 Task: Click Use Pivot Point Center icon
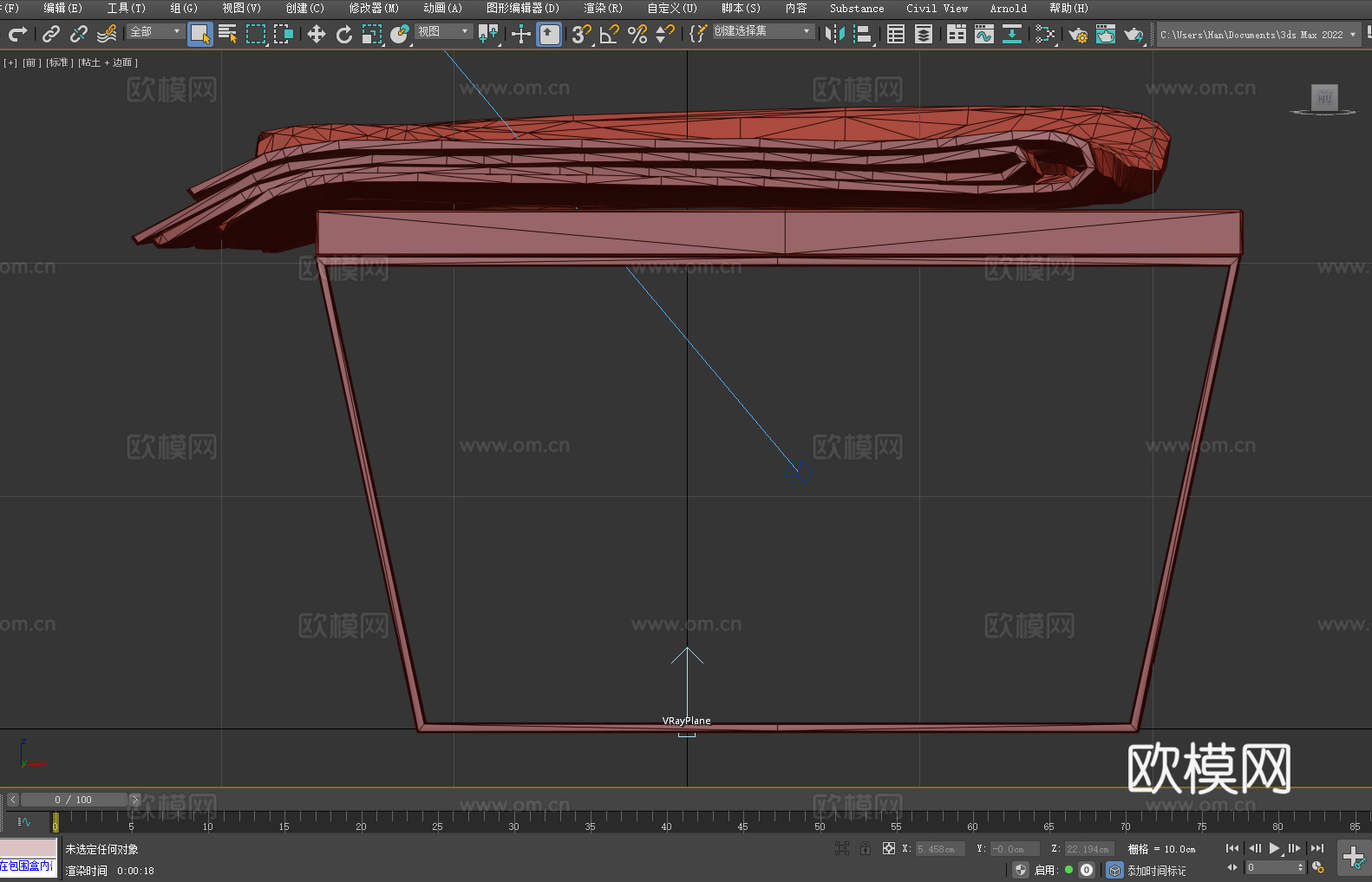pyautogui.click(x=488, y=34)
